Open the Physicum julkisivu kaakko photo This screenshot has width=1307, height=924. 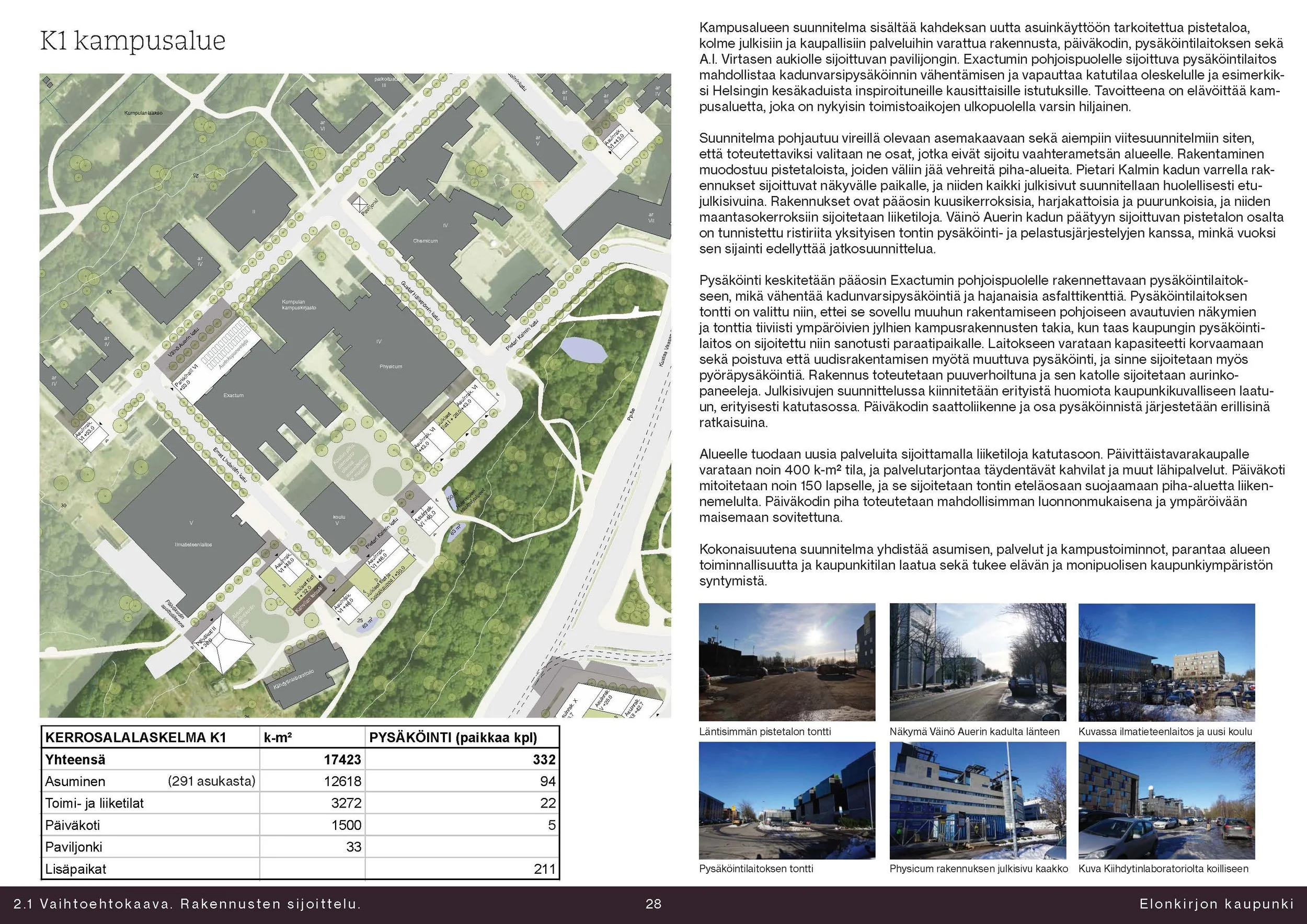[x=978, y=801]
